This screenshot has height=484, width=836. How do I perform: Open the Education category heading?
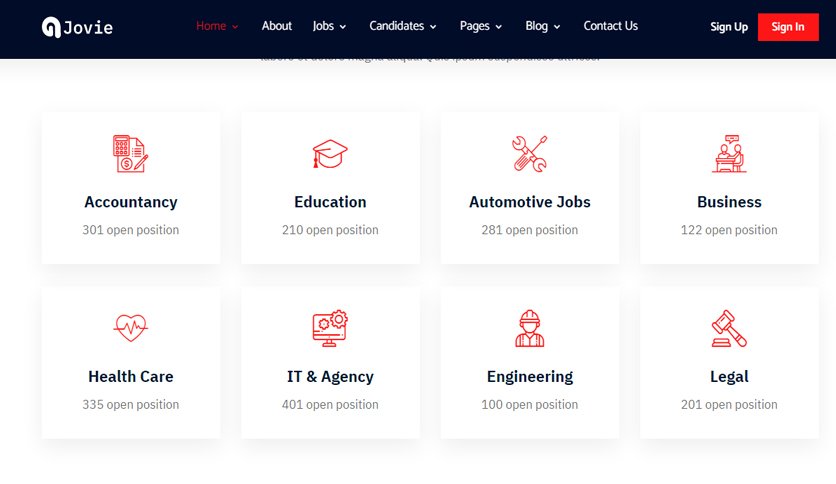(x=330, y=202)
